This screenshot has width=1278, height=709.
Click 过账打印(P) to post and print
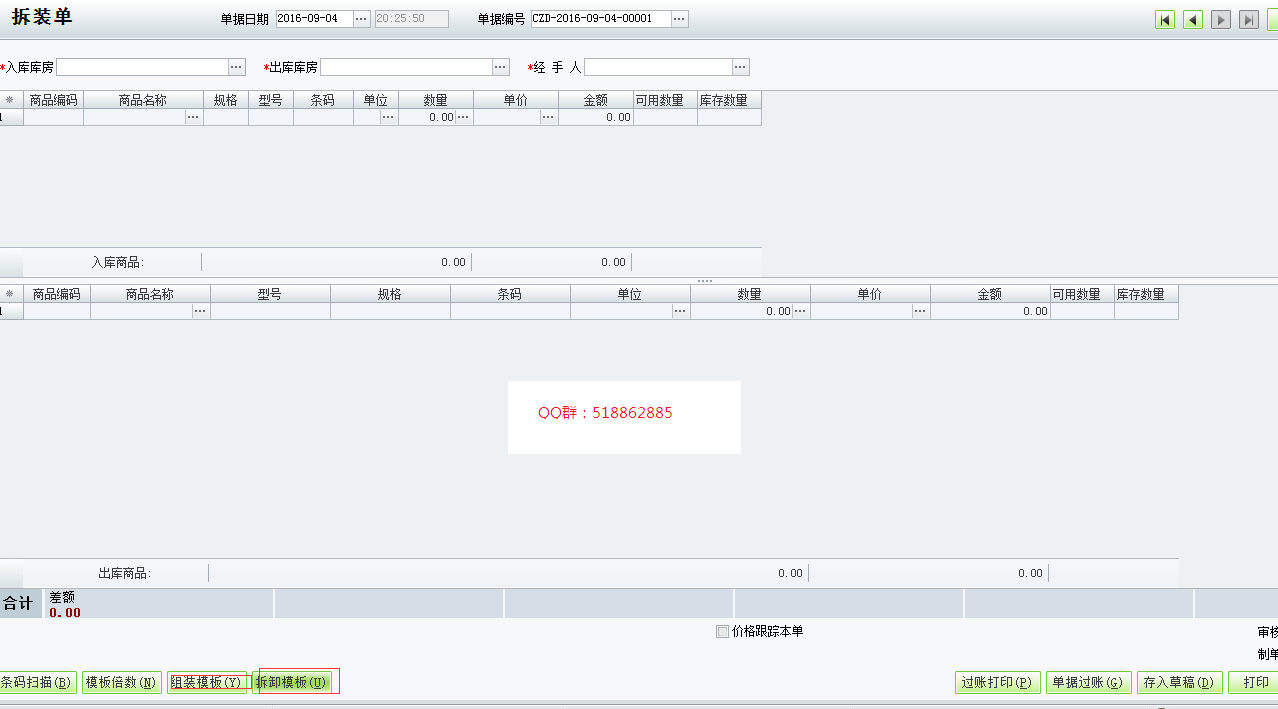point(998,683)
